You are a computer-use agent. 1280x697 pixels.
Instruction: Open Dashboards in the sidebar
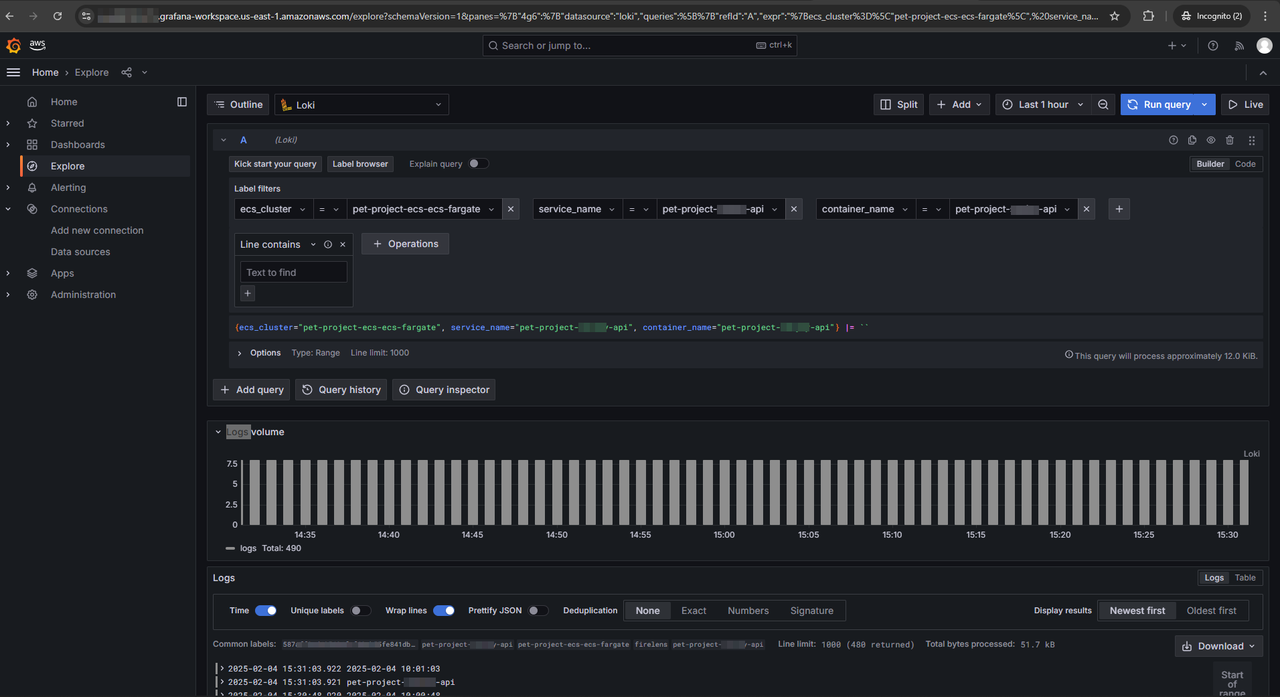77,144
